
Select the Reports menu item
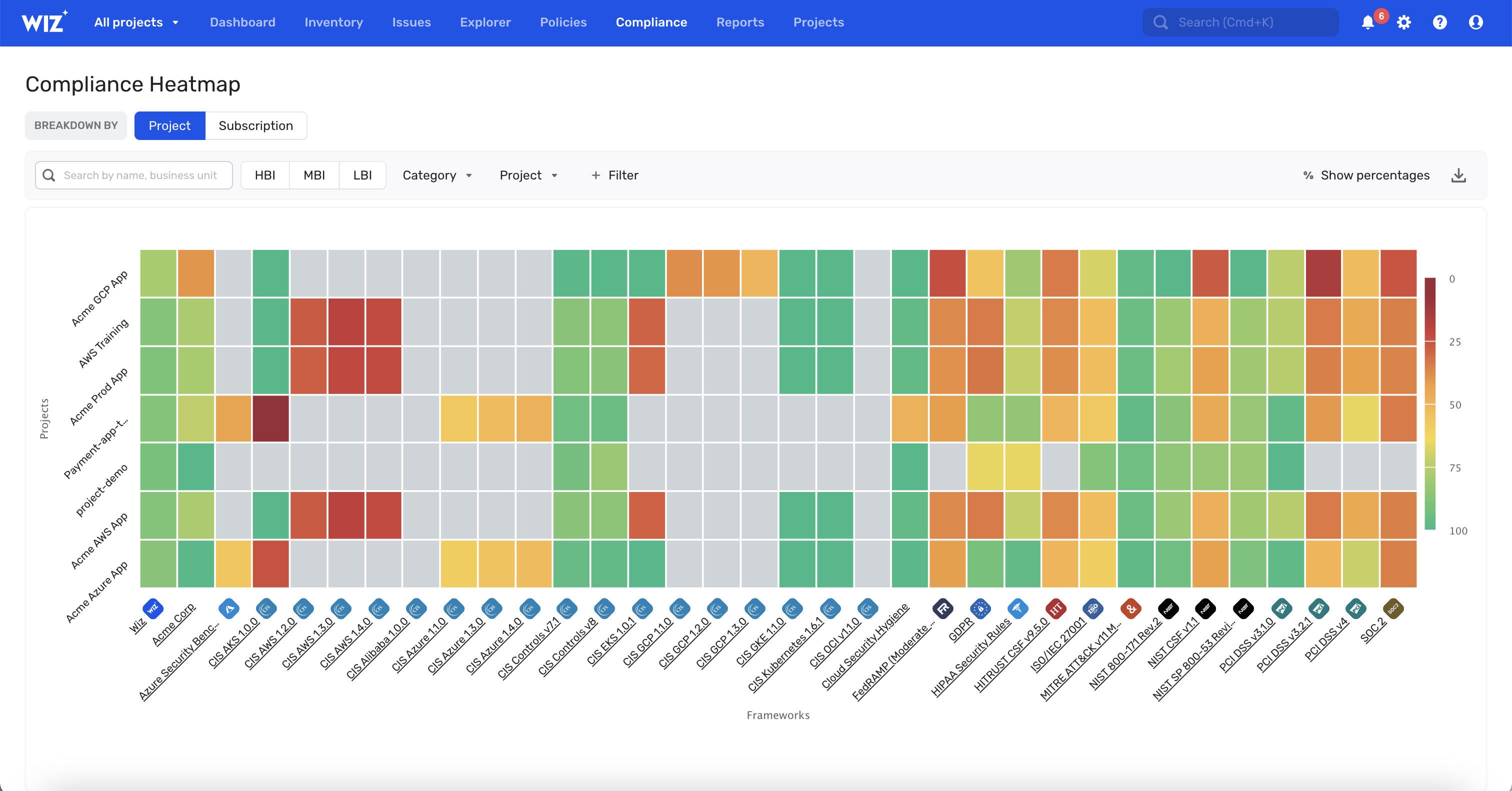[x=739, y=22]
